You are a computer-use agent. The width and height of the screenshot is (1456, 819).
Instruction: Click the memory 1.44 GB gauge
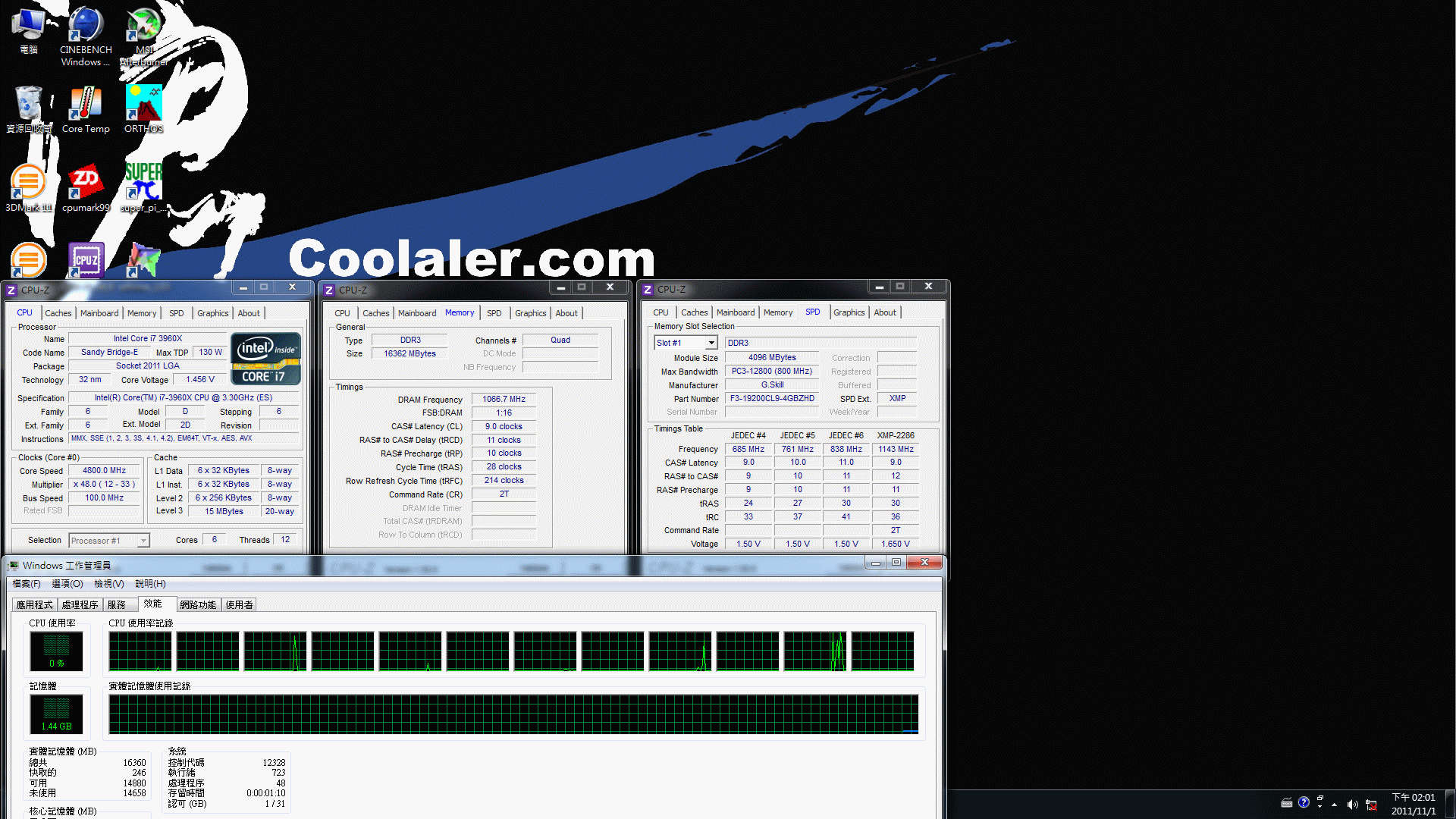[x=56, y=714]
